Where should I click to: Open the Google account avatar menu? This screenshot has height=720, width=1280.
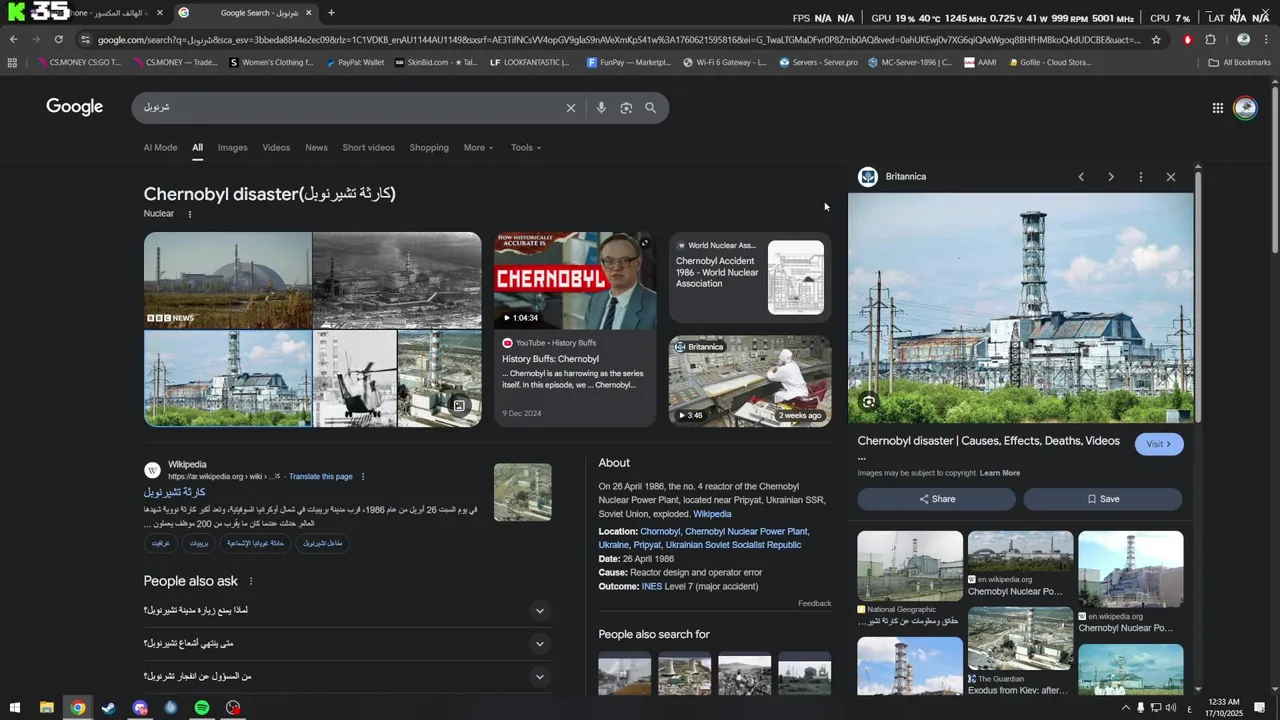pyautogui.click(x=1245, y=108)
